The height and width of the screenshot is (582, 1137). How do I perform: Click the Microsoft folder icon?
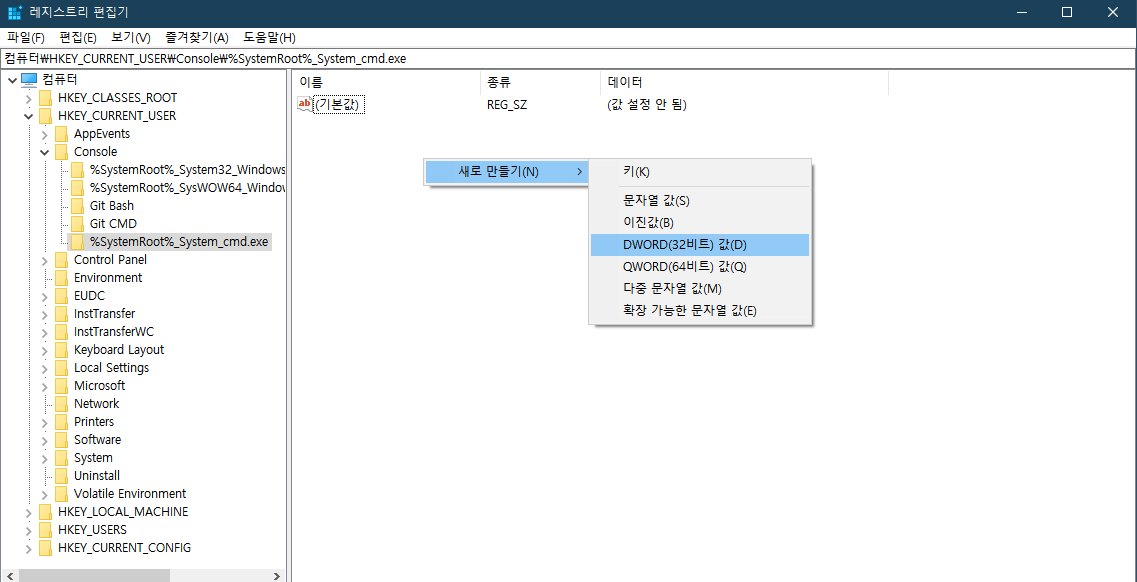point(62,386)
